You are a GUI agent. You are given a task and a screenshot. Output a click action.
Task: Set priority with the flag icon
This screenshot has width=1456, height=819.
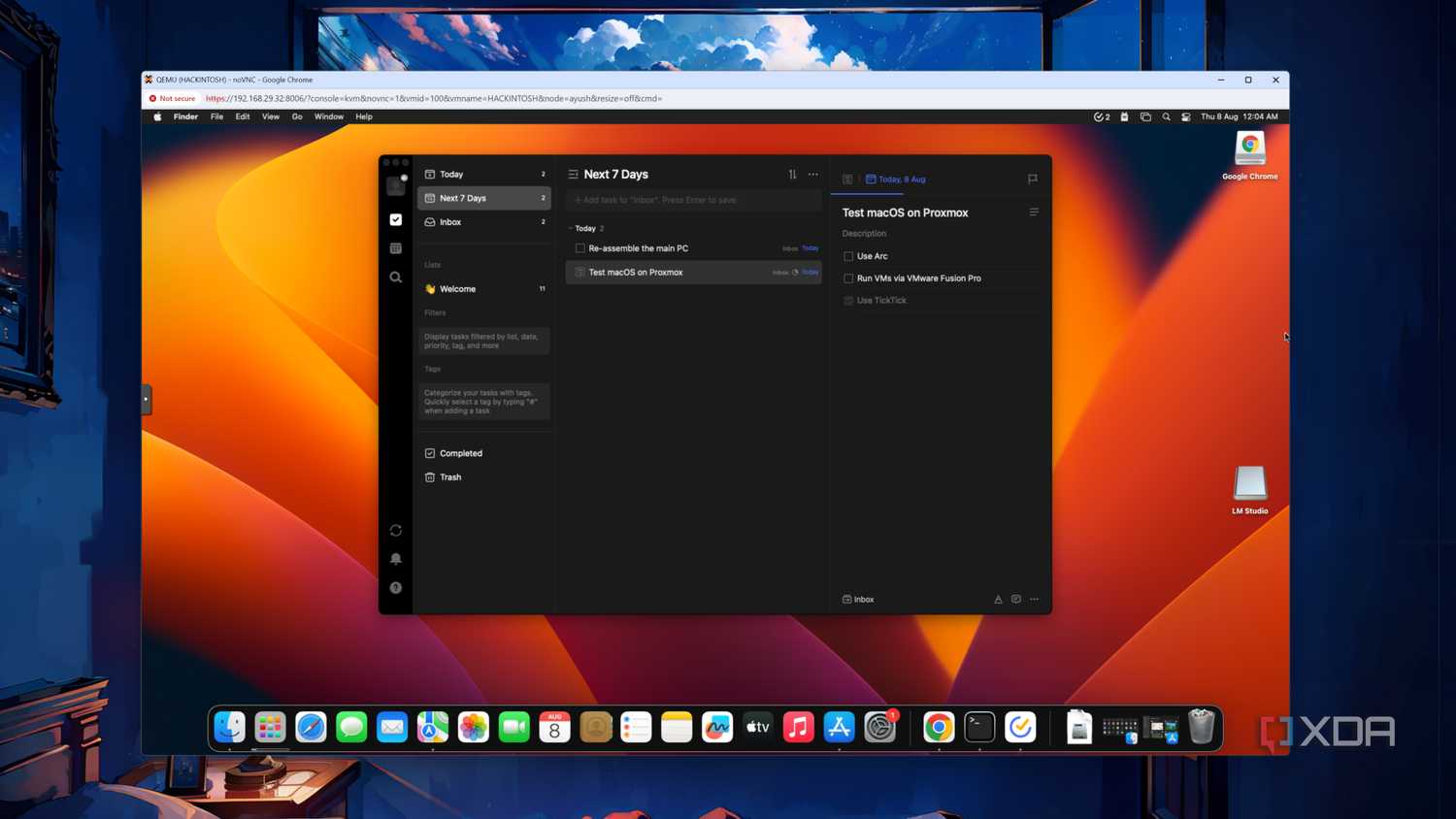coord(1033,179)
